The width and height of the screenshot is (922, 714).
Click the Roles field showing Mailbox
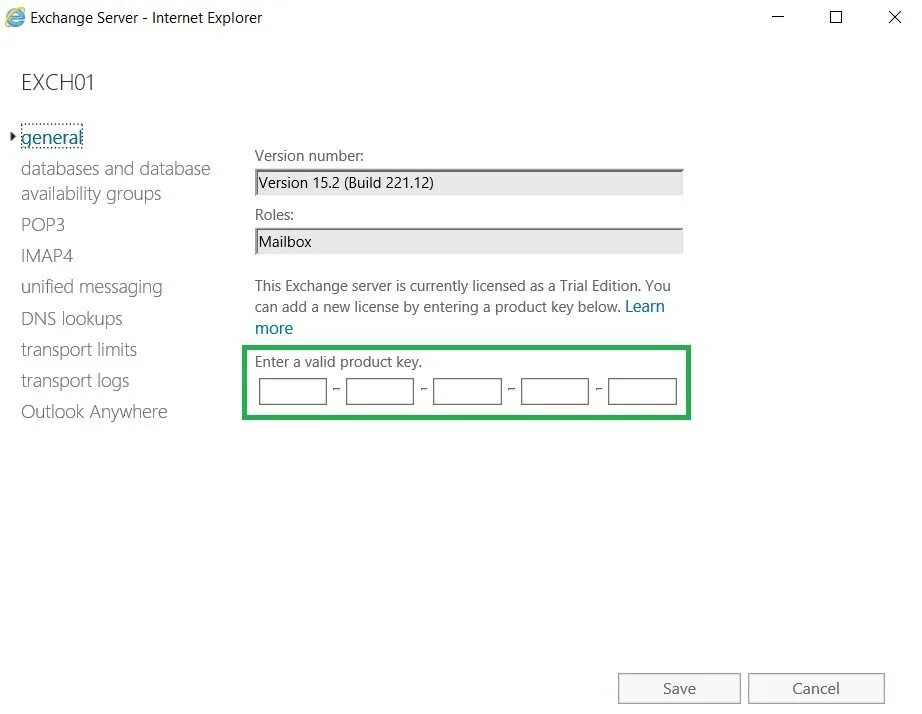(469, 242)
